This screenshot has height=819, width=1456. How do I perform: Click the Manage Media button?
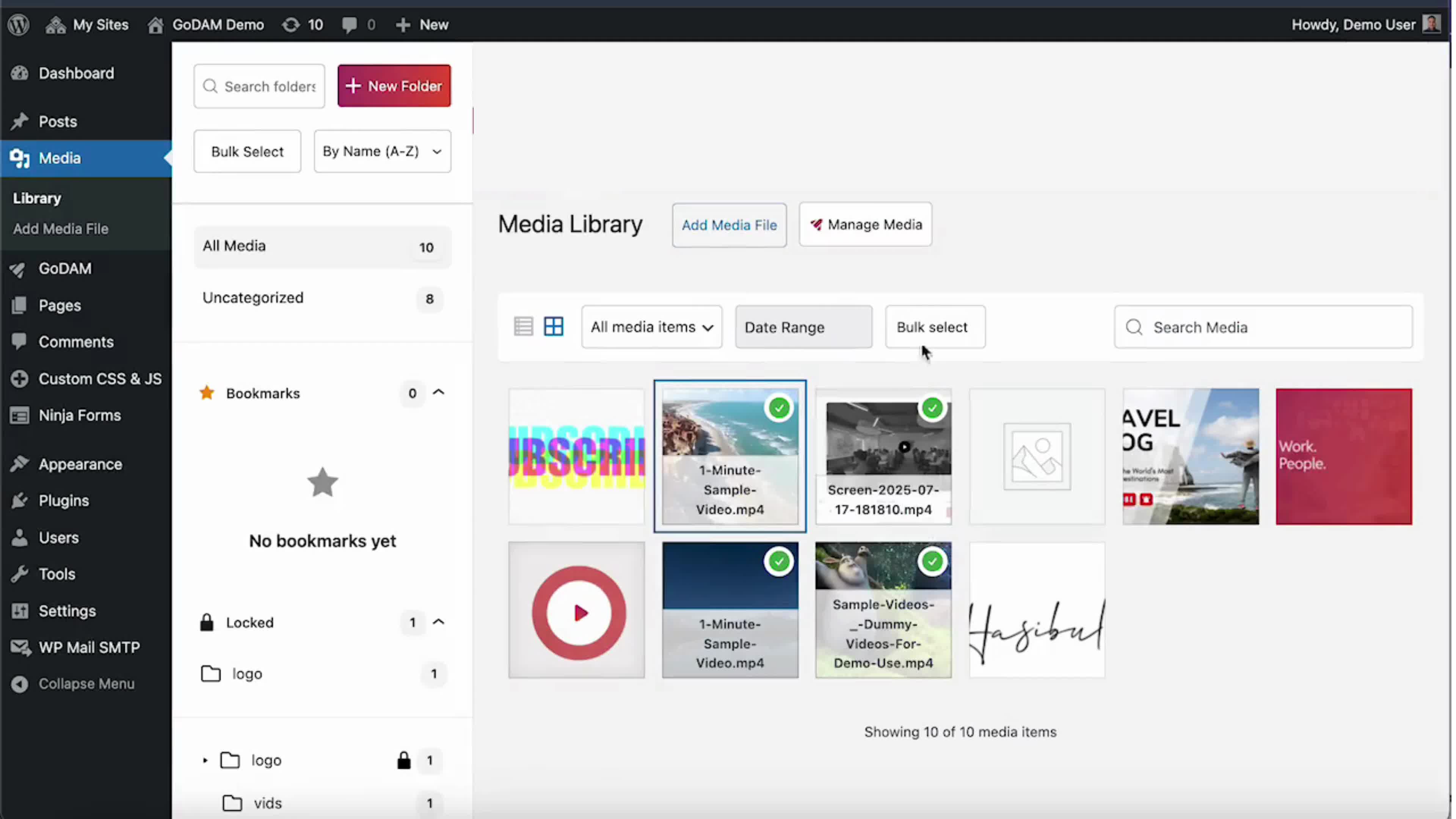pos(865,225)
